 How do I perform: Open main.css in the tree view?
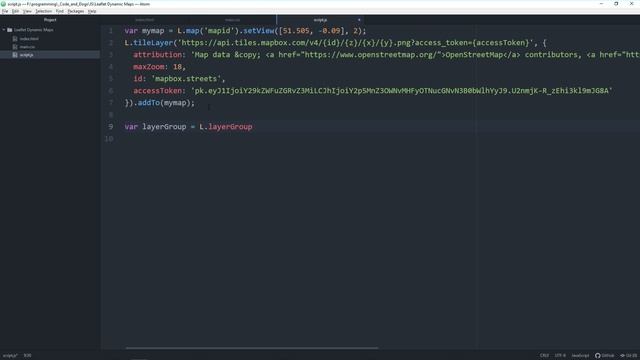point(27,47)
